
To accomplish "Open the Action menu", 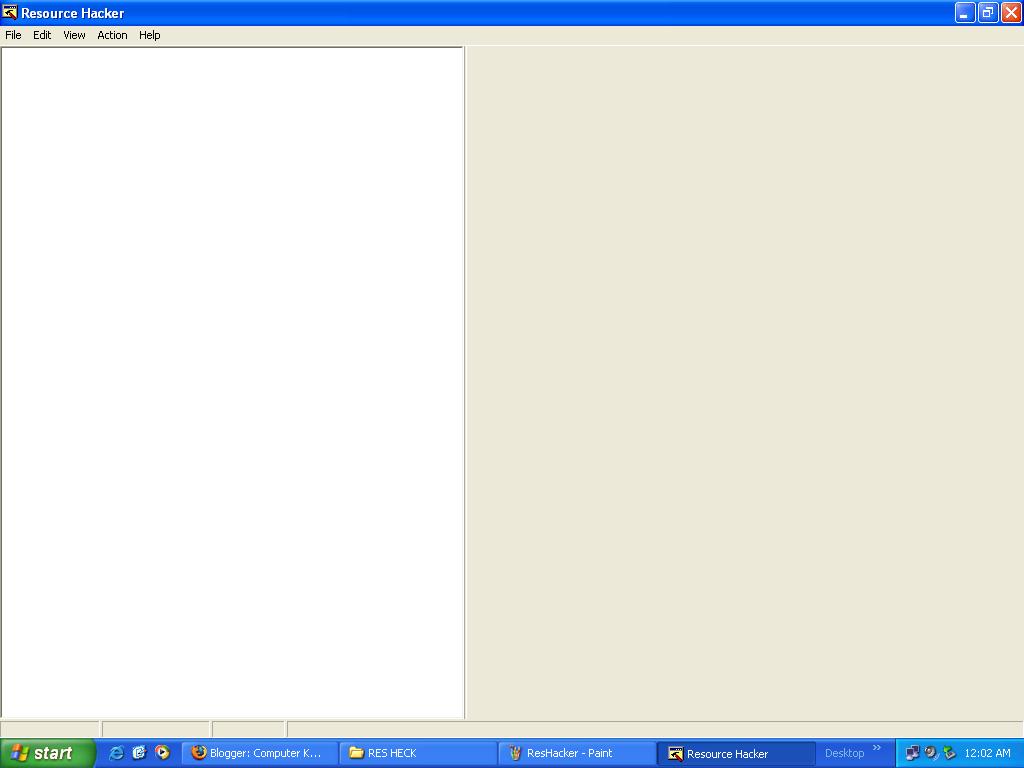I will click(x=112, y=35).
